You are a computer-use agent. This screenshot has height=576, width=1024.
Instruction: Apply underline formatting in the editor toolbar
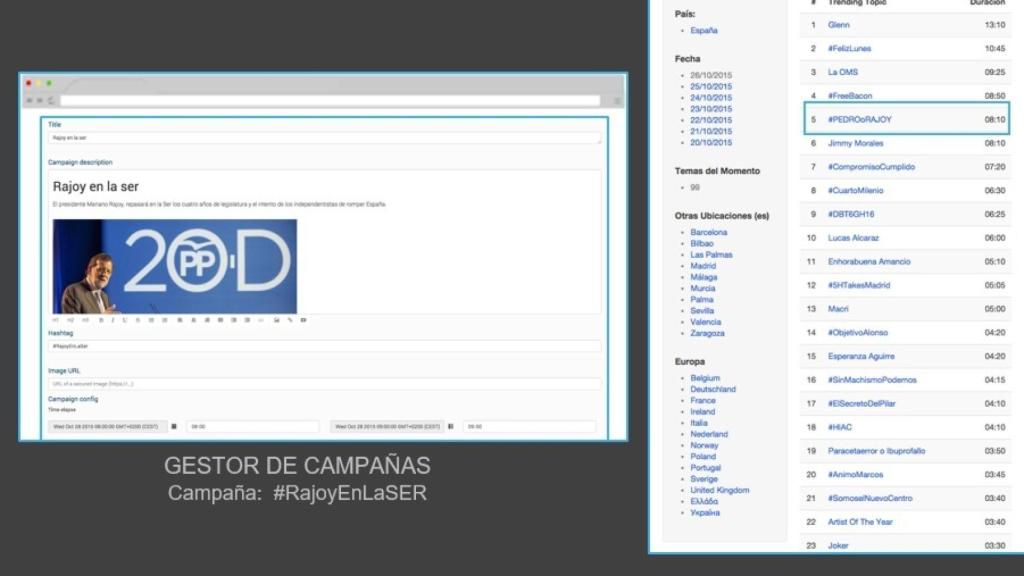click(x=124, y=320)
